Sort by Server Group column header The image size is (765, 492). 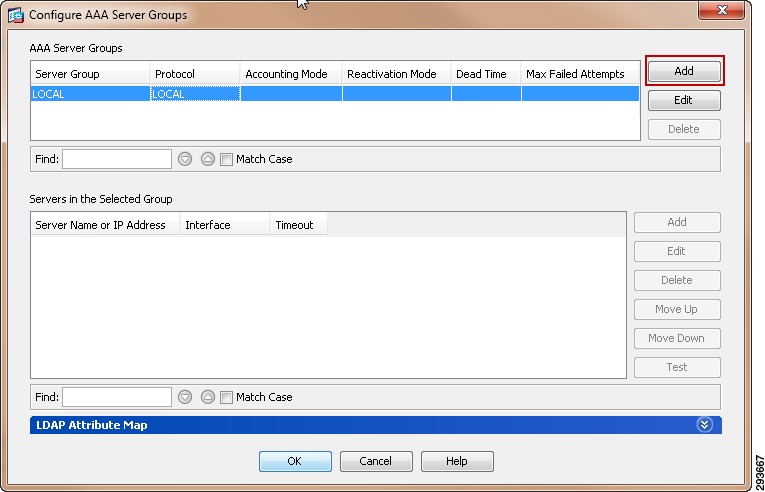90,74
